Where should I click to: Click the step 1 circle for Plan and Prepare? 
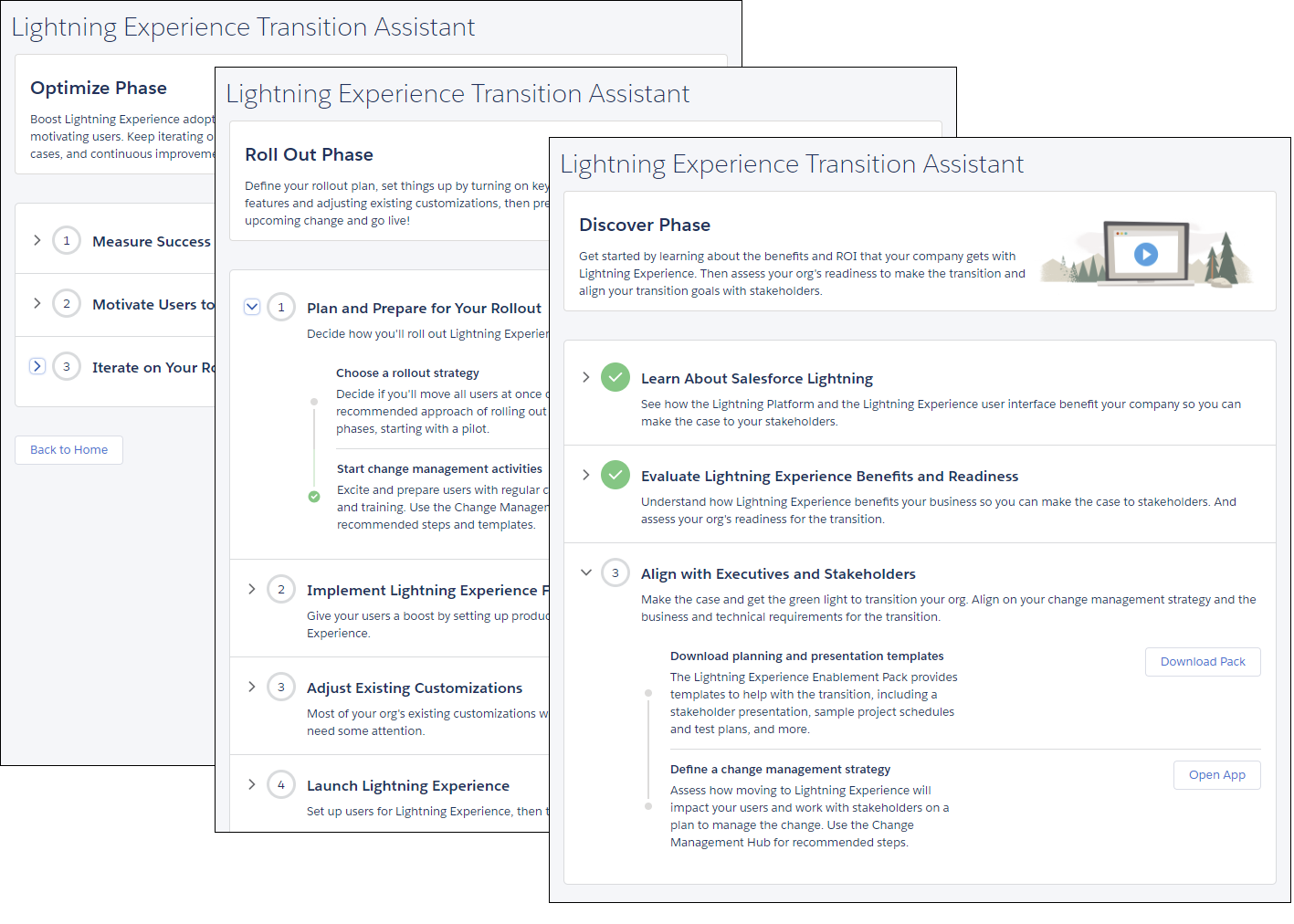[x=281, y=307]
